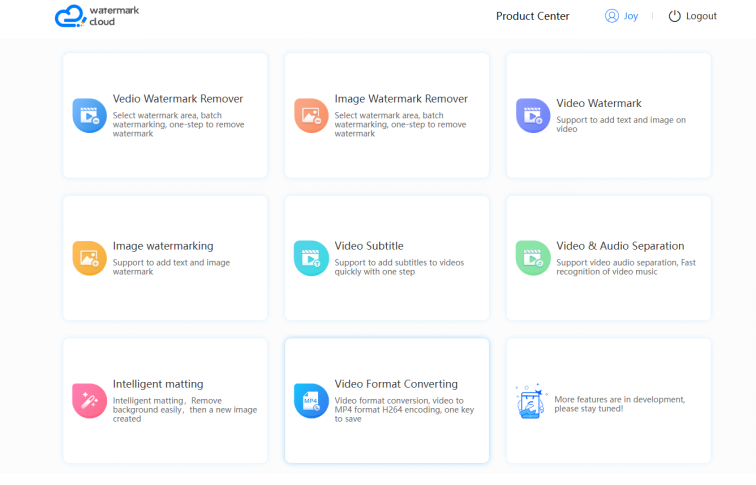
Task: Open the Joy account link
Action: pyautogui.click(x=631, y=16)
